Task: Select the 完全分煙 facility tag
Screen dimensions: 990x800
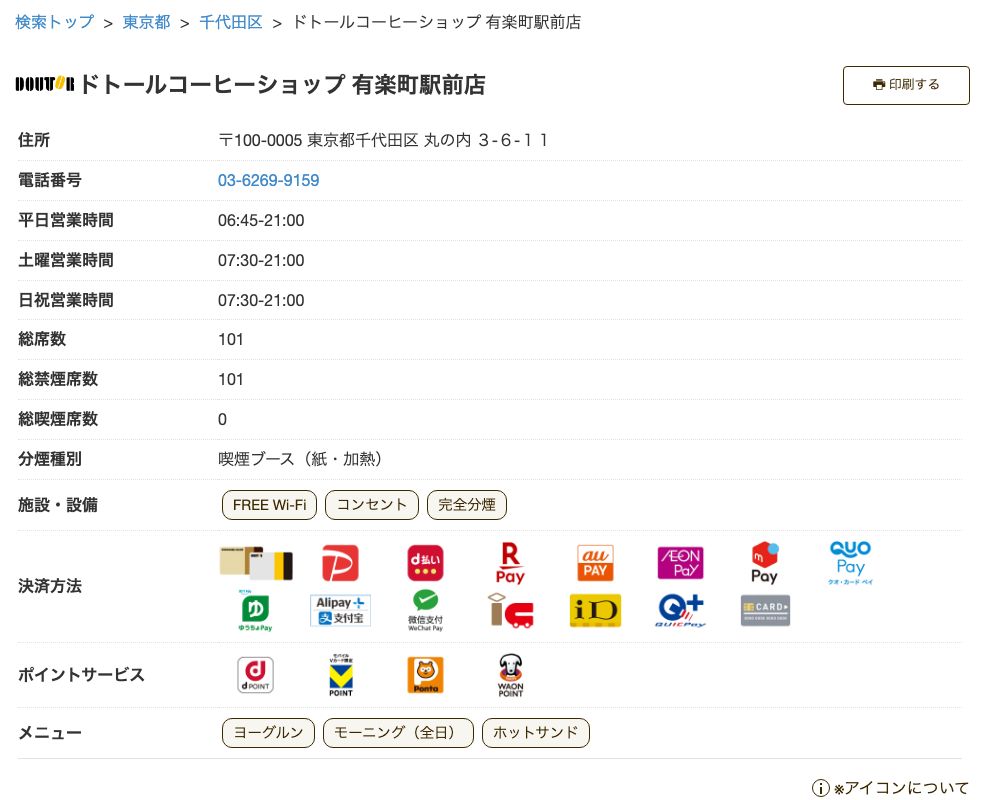Action: pos(467,505)
